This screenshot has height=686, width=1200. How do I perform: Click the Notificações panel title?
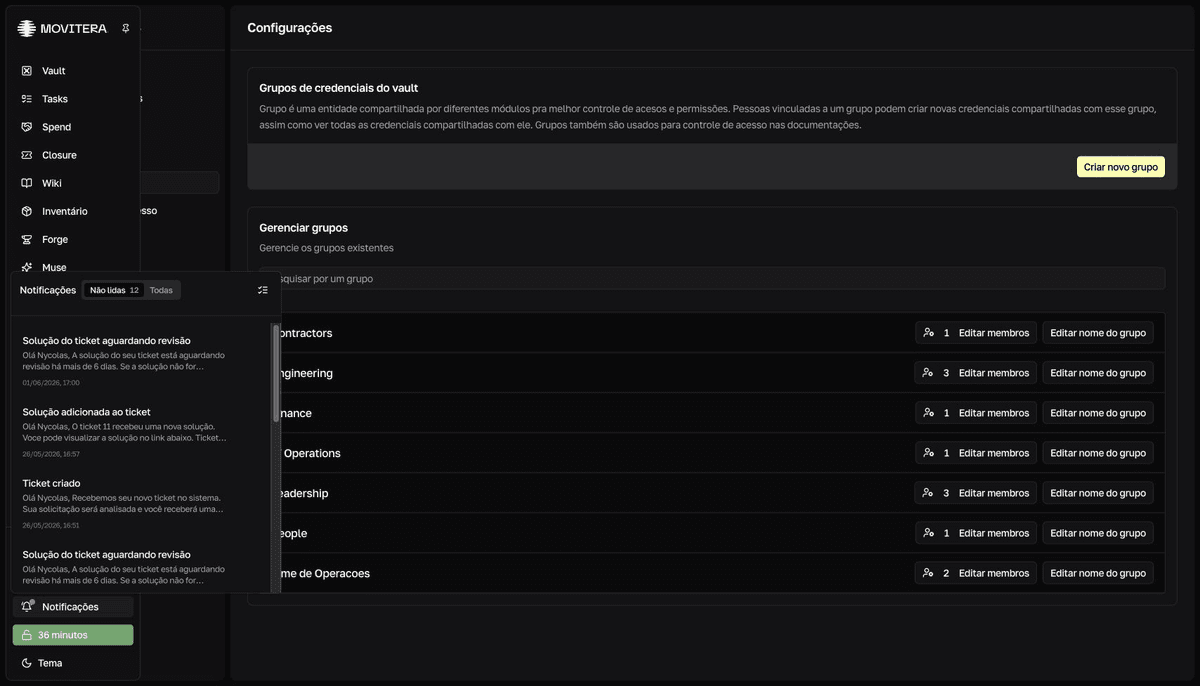point(48,290)
